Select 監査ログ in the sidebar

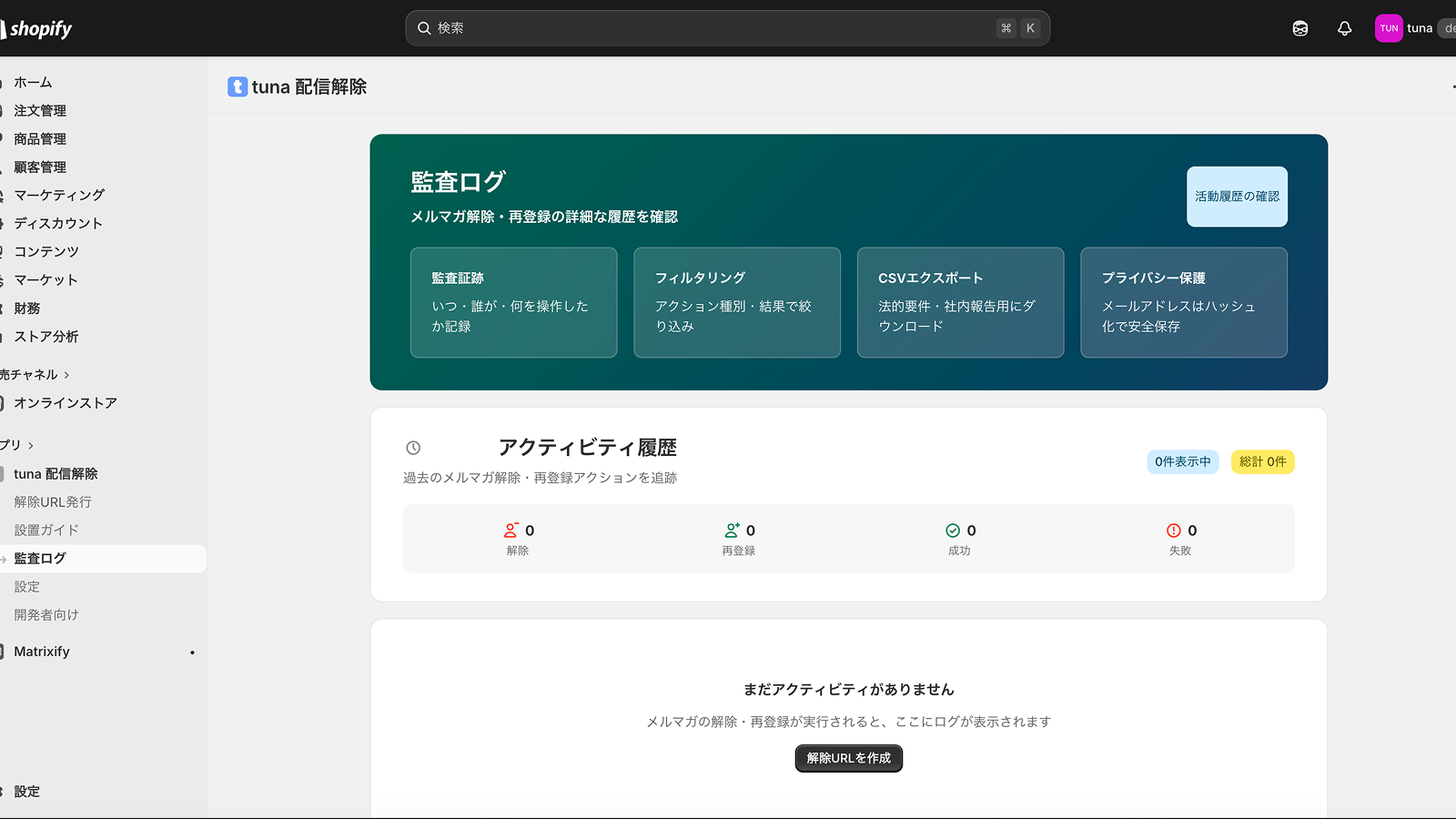pyautogui.click(x=103, y=558)
